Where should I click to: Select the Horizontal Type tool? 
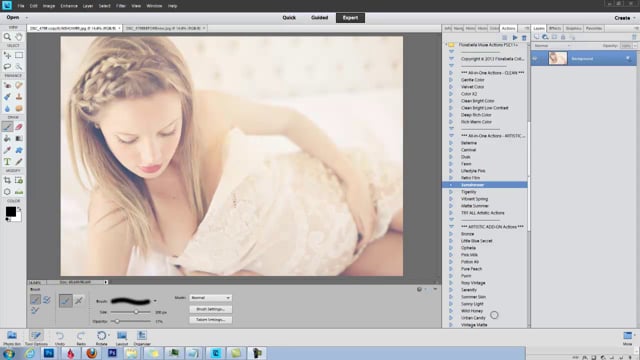coord(7,162)
